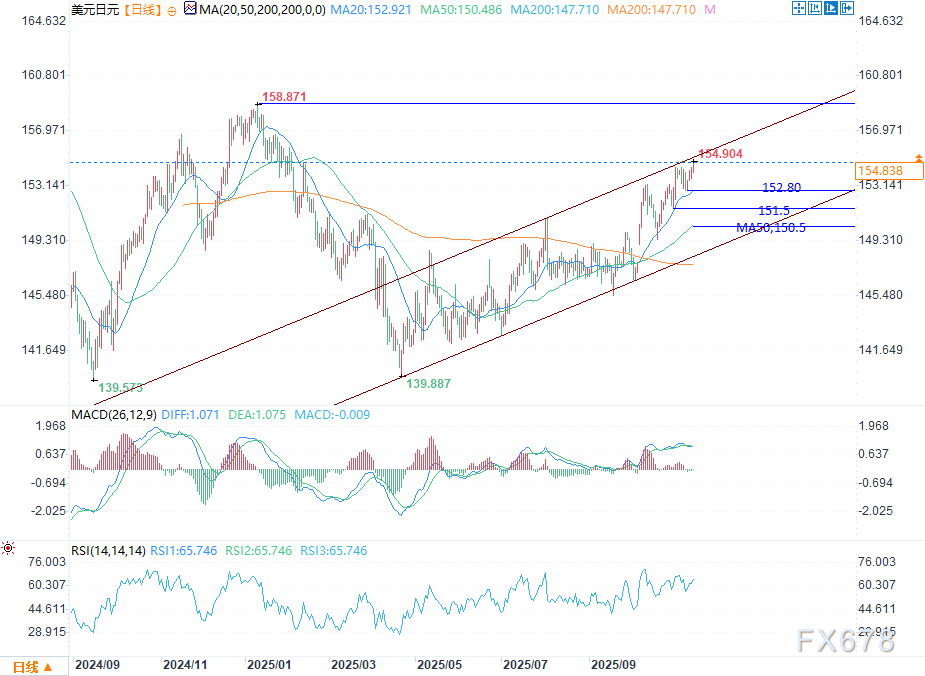Screen dimensions: 925x676
Task: Click the second icon in top-right chart toolbar
Action: tap(817, 9)
